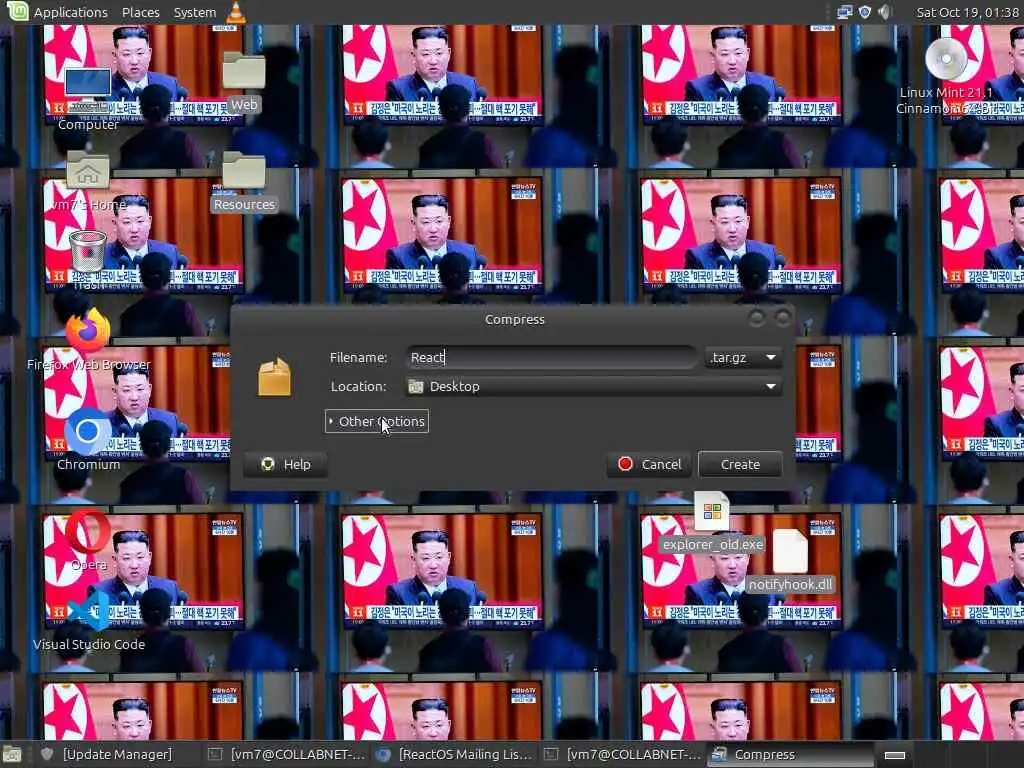The image size is (1024, 768).
Task: Open the .tar.gz archive format dropdown
Action: coord(743,357)
